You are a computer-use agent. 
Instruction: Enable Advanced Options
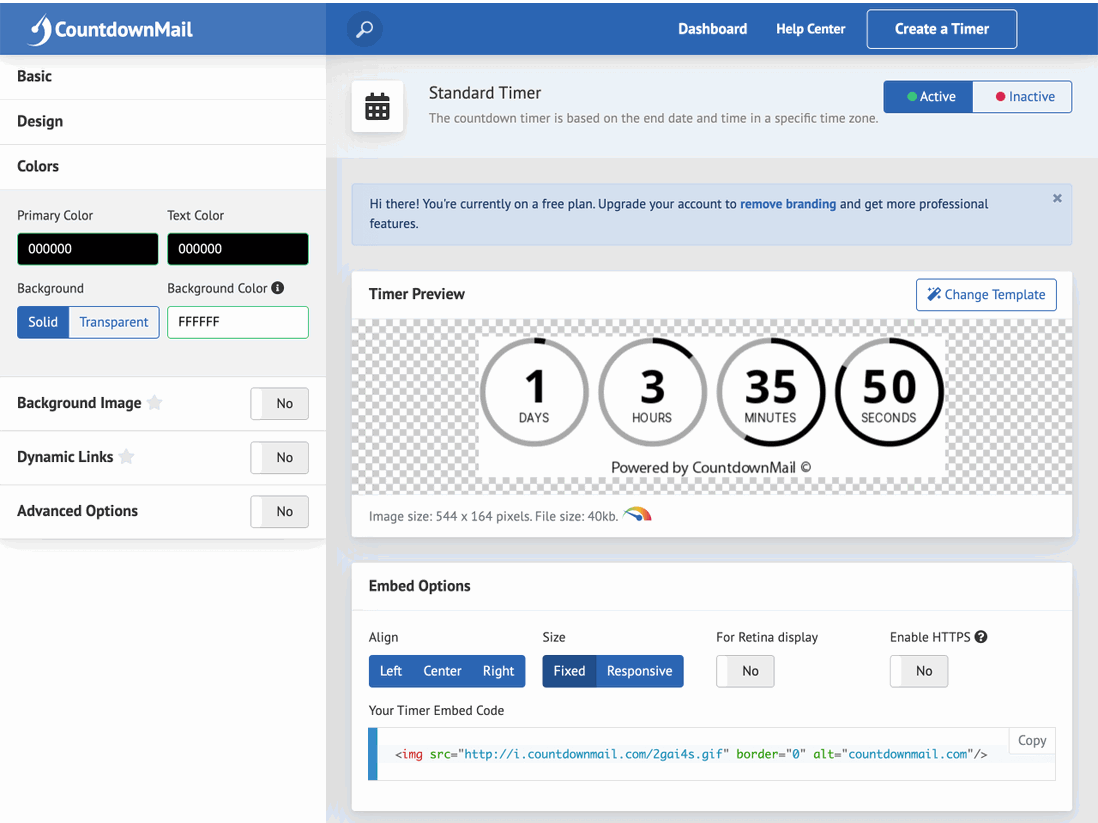(x=279, y=511)
